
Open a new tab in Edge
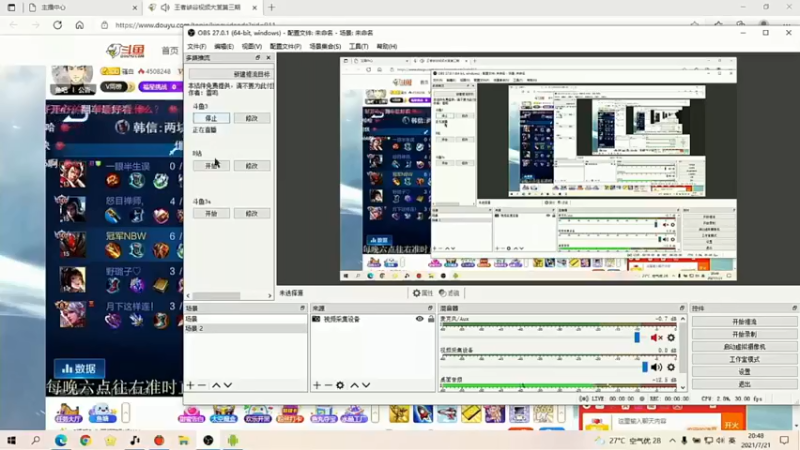click(x=271, y=8)
